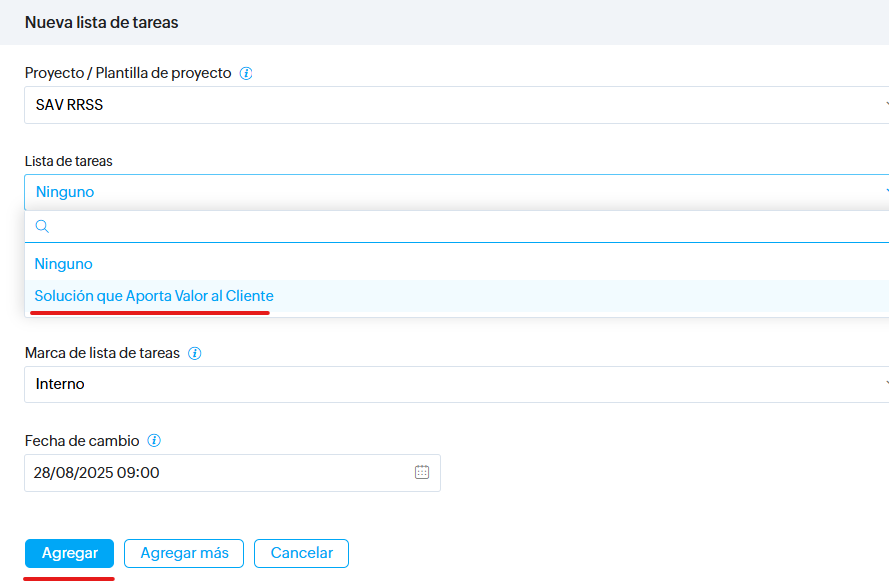Click the info icon beside Proyecto / Plantilla de proyecto

pos(246,73)
